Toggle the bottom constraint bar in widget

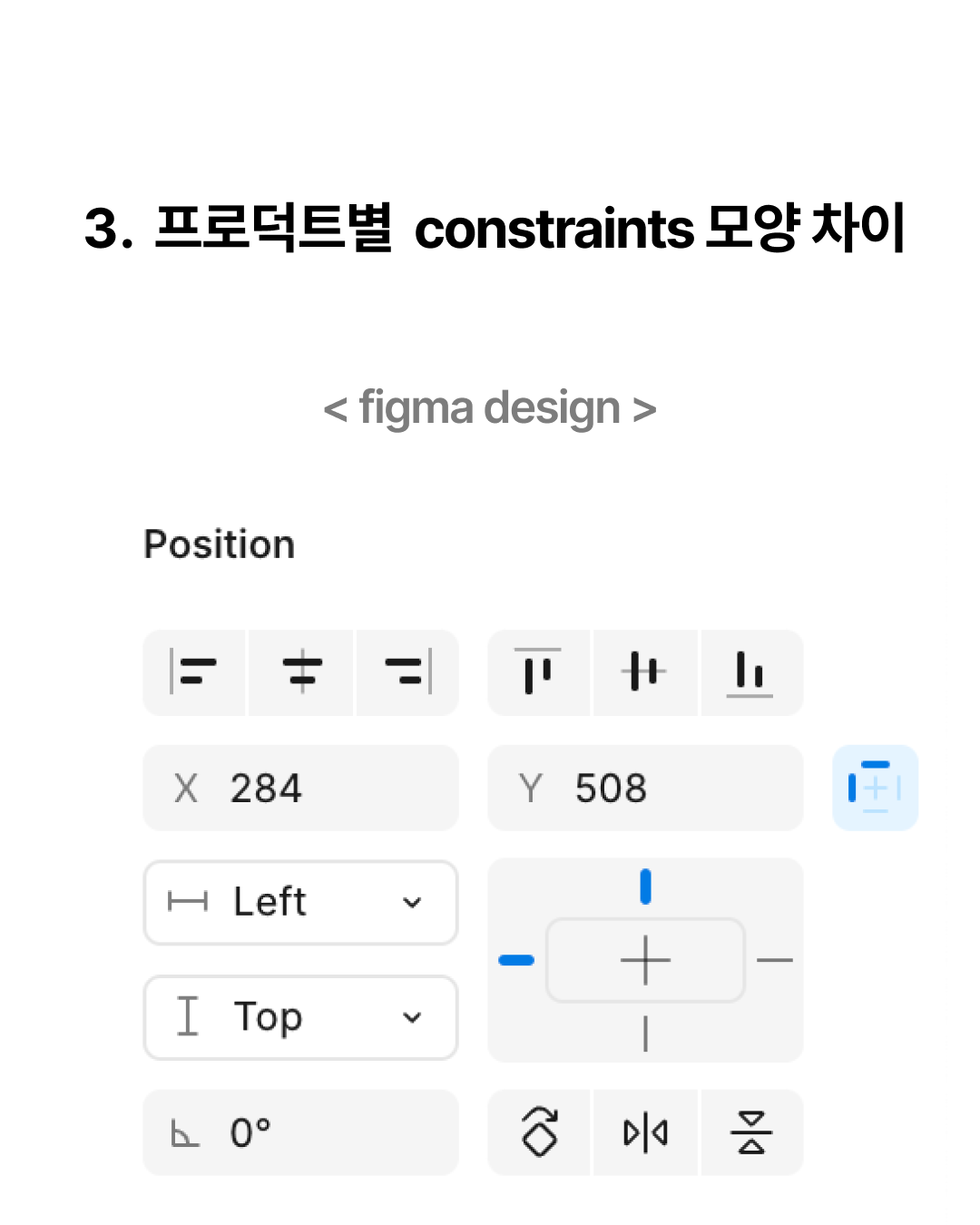(645, 1034)
